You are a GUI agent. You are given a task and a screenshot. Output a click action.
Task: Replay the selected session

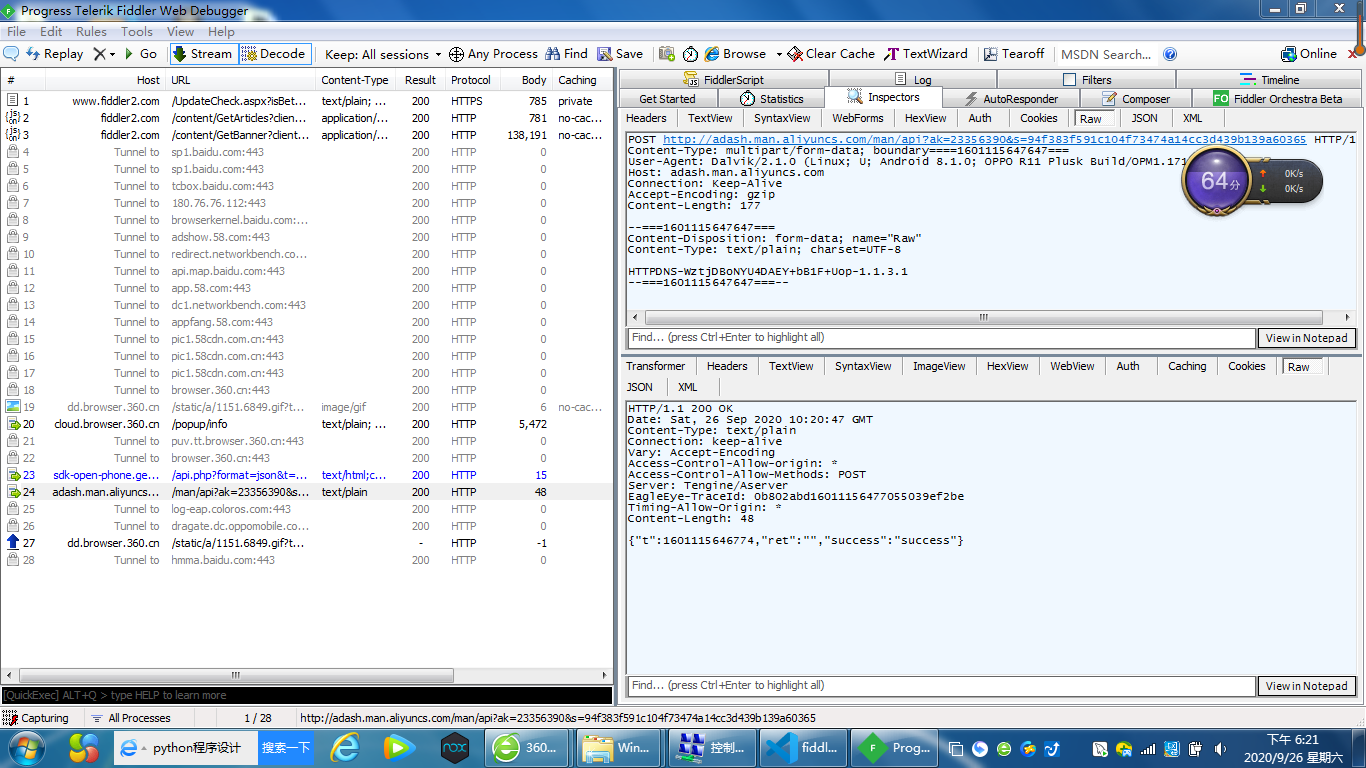54,54
